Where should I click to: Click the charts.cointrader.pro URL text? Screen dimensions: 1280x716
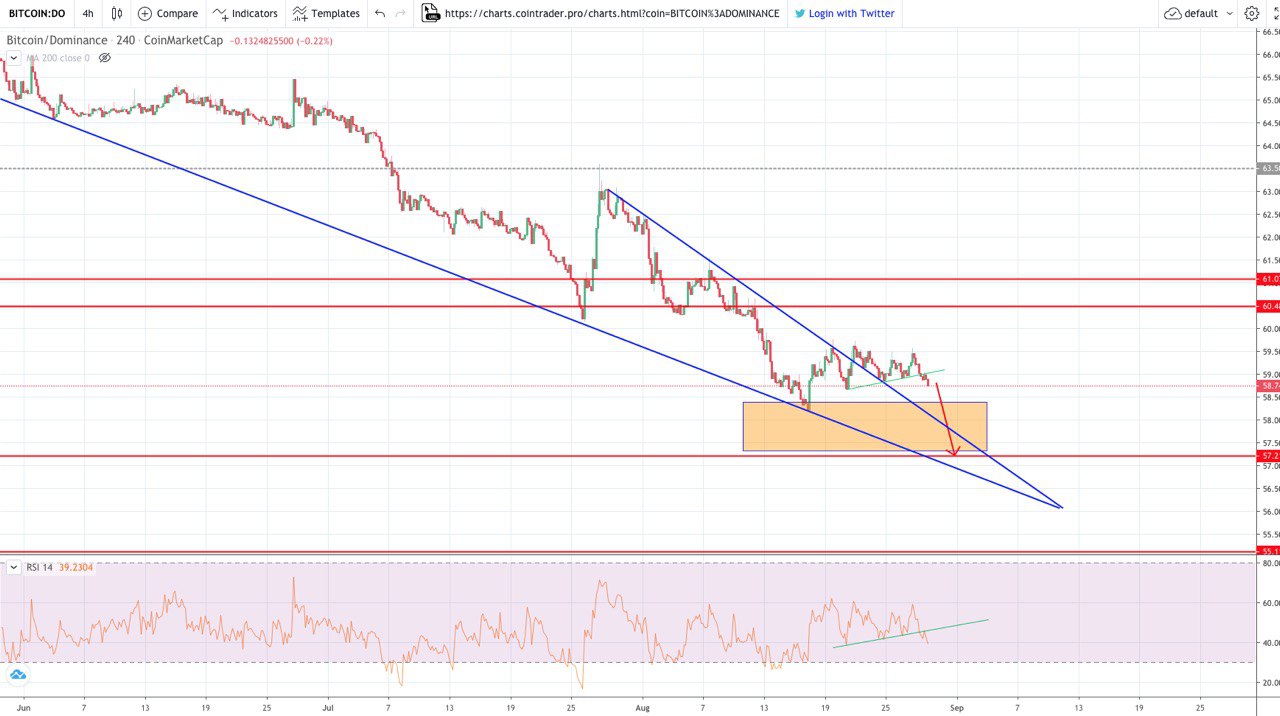(x=612, y=14)
